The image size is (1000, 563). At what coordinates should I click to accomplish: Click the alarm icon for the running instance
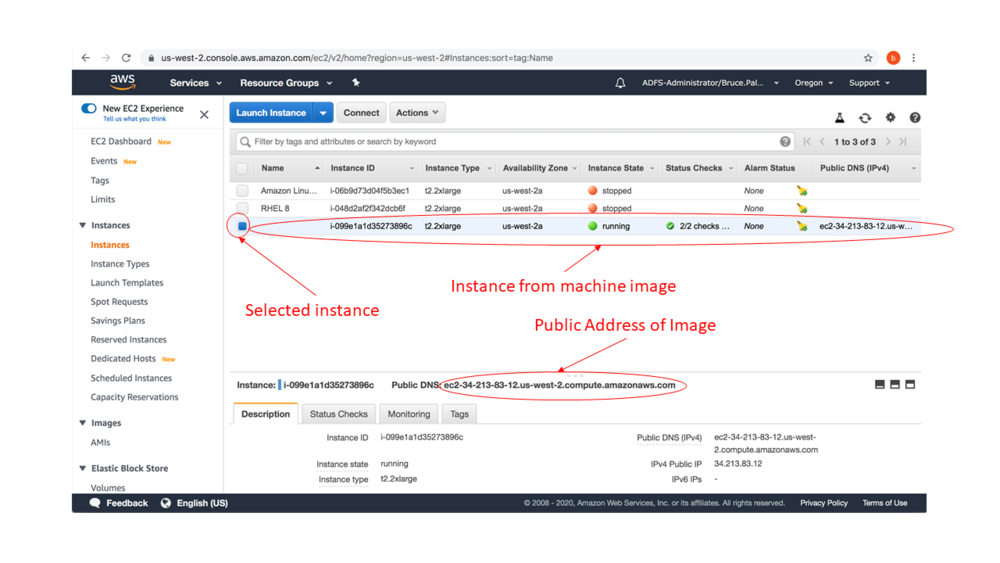coord(802,226)
